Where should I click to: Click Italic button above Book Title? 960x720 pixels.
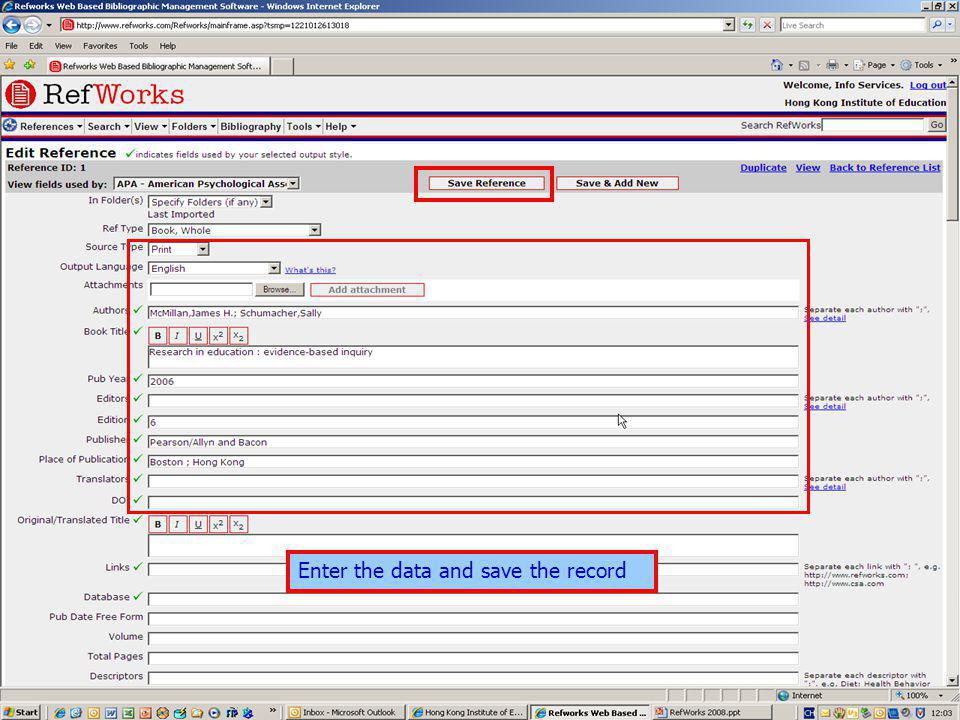click(178, 336)
